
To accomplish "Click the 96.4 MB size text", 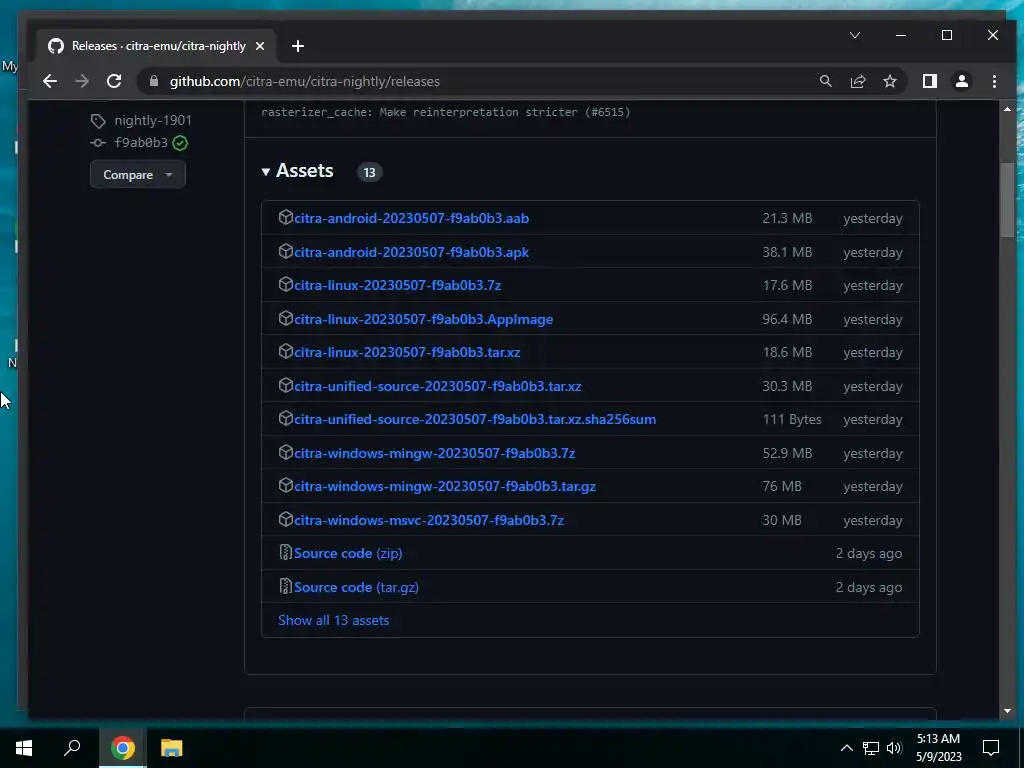I will [787, 319].
